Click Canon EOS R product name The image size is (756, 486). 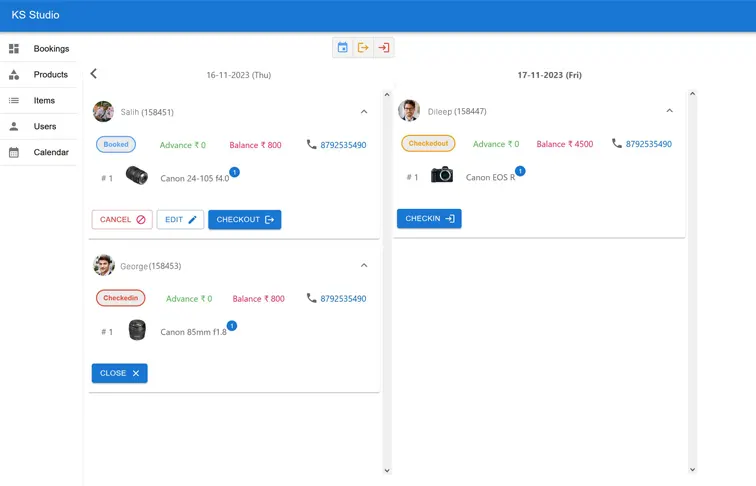pyautogui.click(x=490, y=177)
